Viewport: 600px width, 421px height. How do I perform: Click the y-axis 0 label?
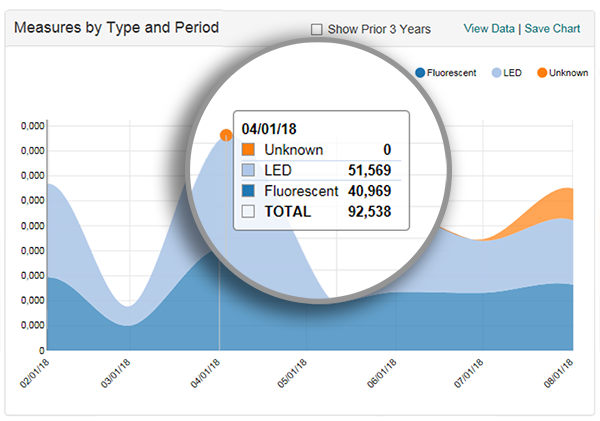(42, 350)
